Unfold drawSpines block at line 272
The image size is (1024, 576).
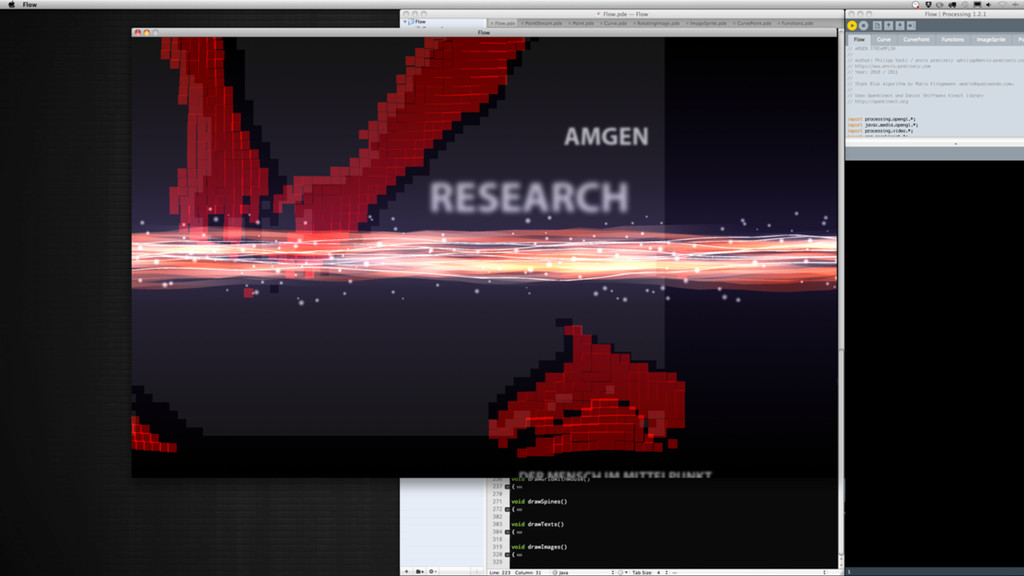coord(507,509)
